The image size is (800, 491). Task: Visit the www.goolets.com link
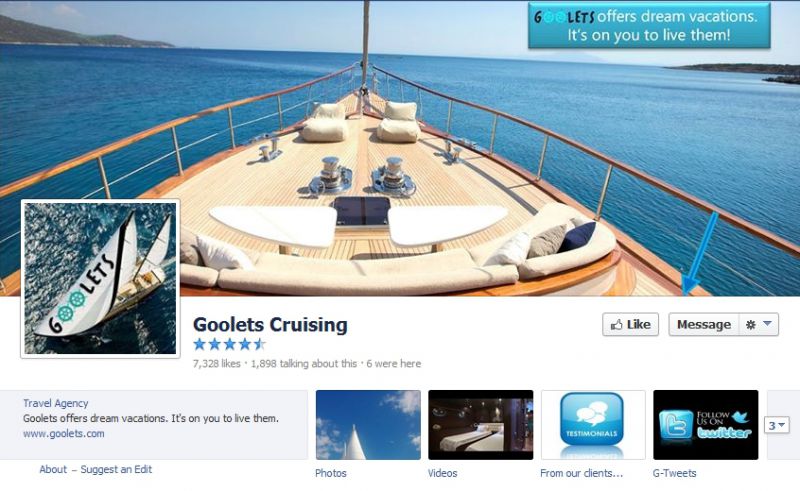(64, 433)
